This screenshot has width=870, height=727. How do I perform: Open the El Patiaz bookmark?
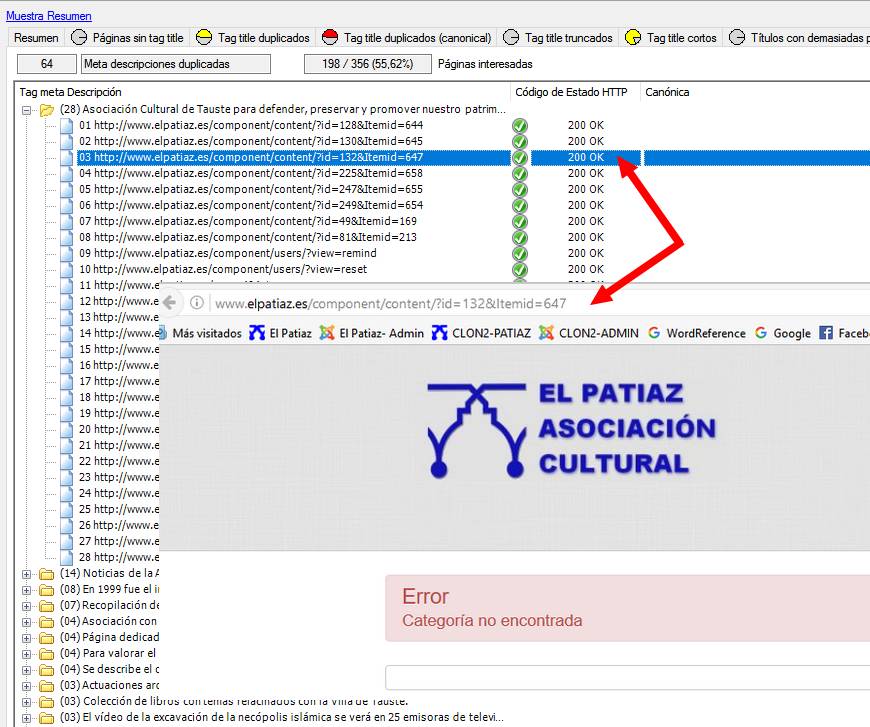coord(280,333)
